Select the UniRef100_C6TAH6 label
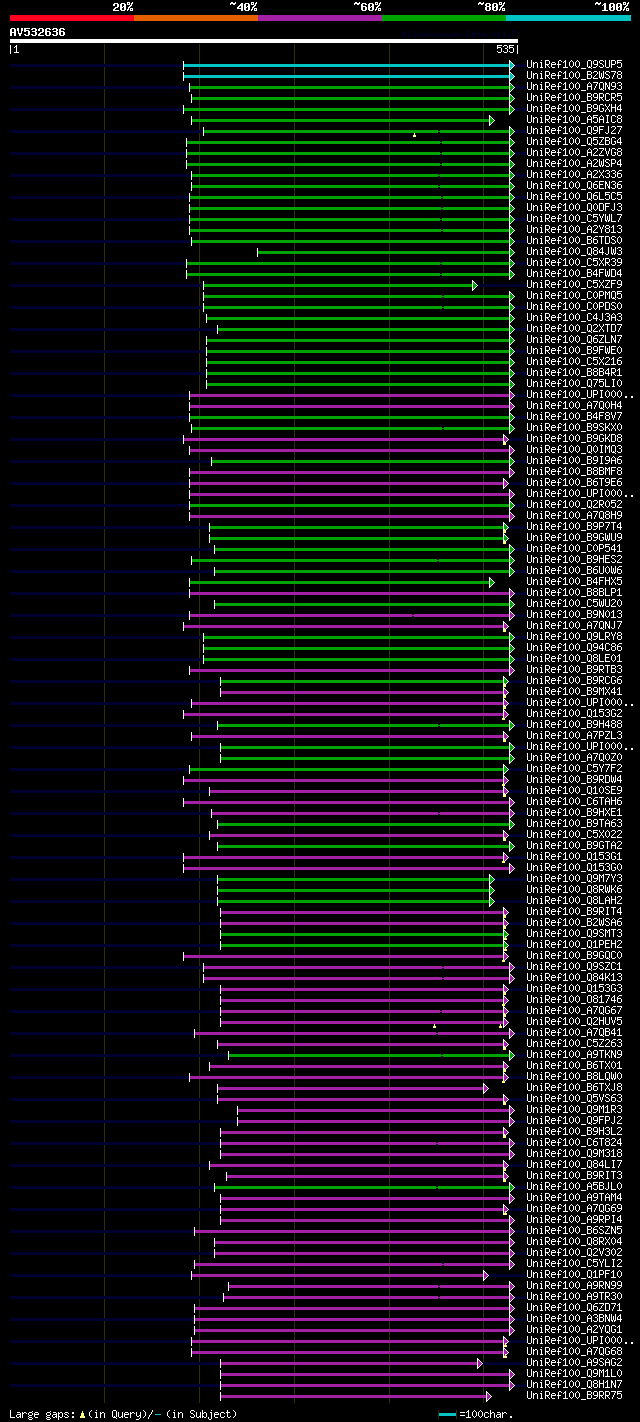Screen dimensions: 640x1422 574,801
